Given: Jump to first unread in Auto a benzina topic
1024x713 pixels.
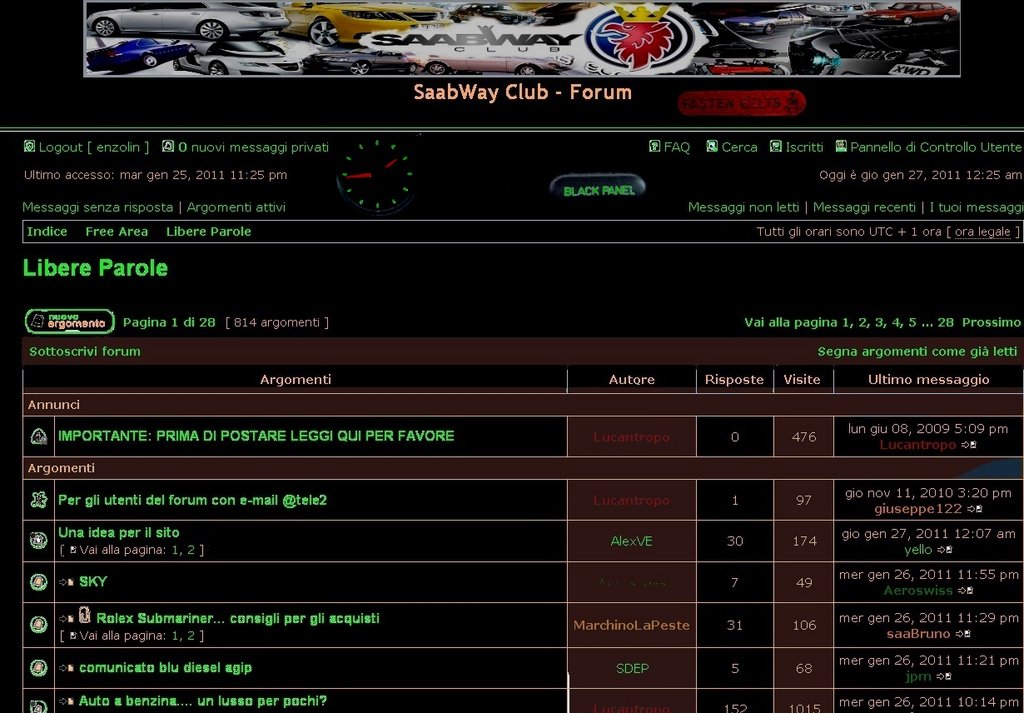Looking at the screenshot, I should [67, 701].
